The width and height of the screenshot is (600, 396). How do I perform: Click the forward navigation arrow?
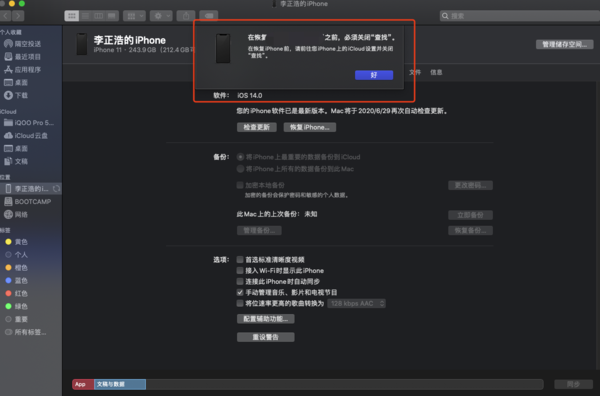[x=18, y=16]
